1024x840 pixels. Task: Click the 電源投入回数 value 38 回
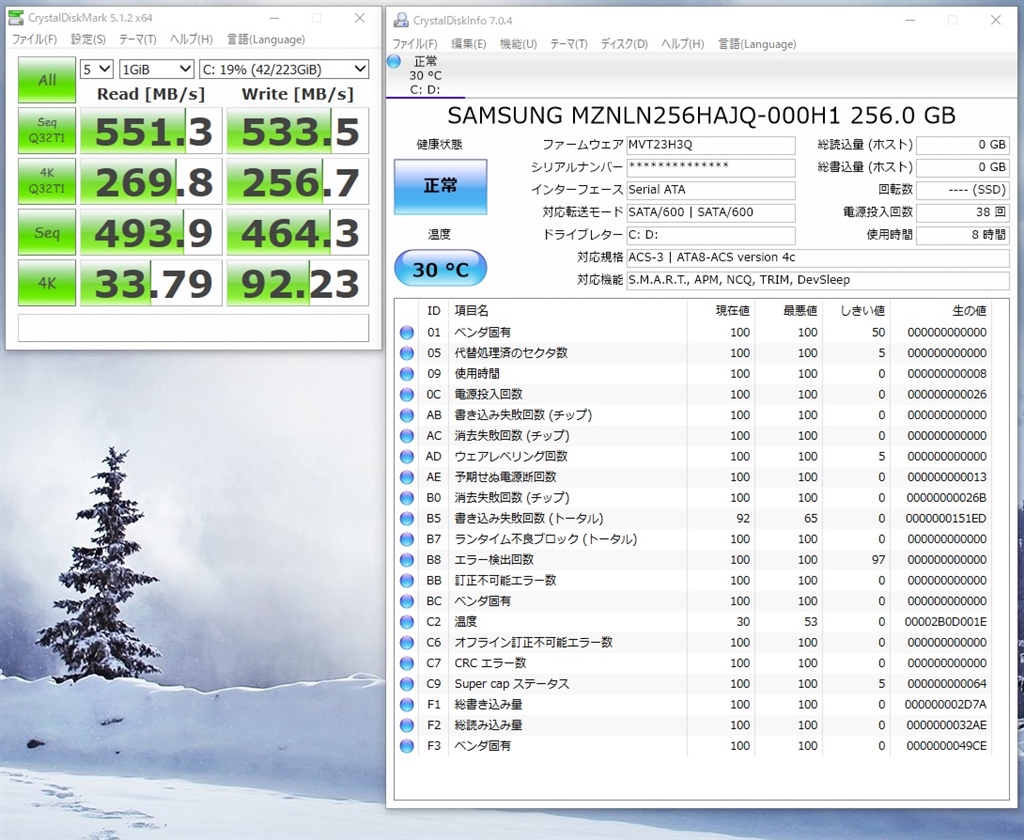[x=963, y=212]
